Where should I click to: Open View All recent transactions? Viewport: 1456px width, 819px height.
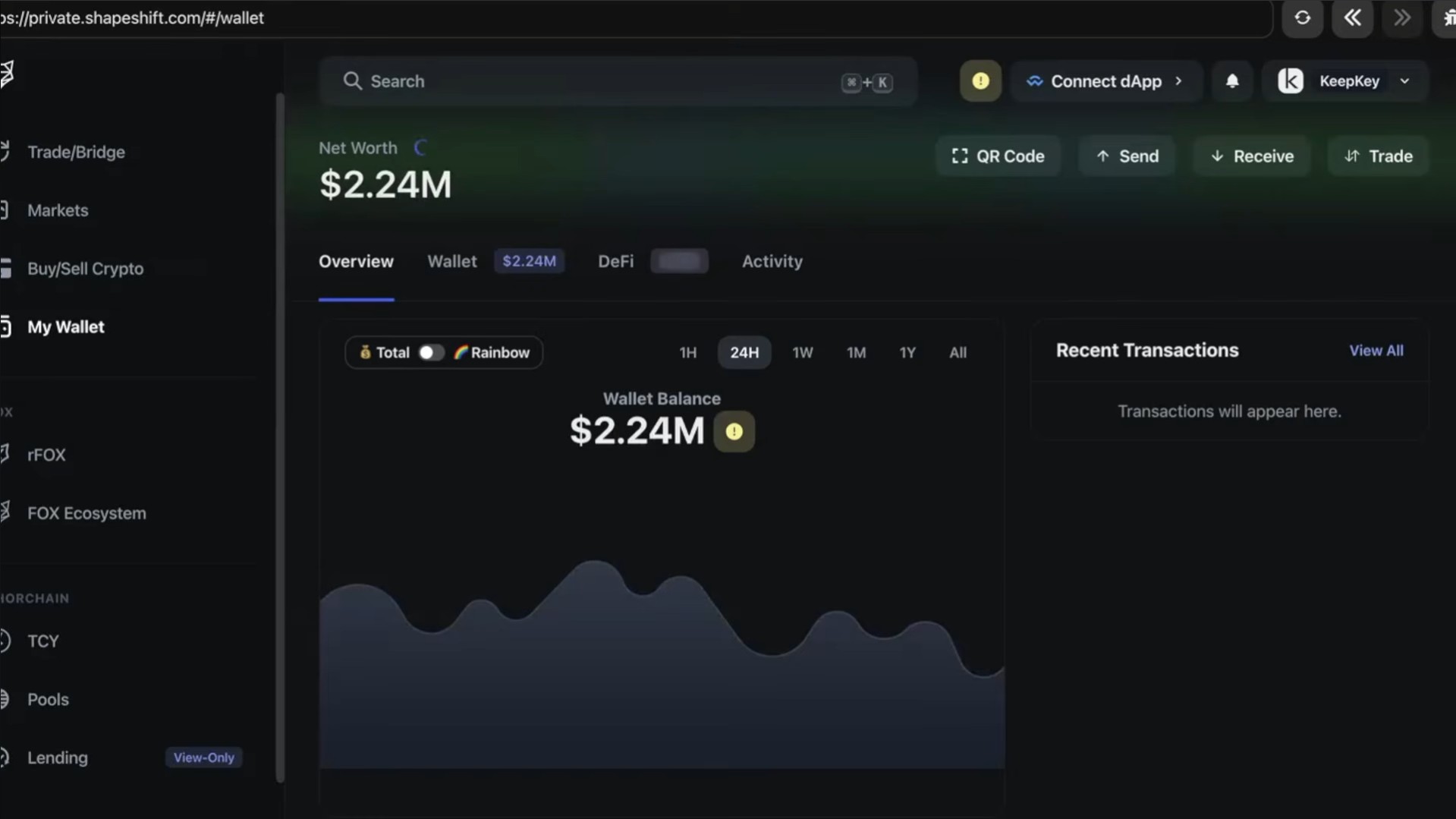tap(1376, 351)
